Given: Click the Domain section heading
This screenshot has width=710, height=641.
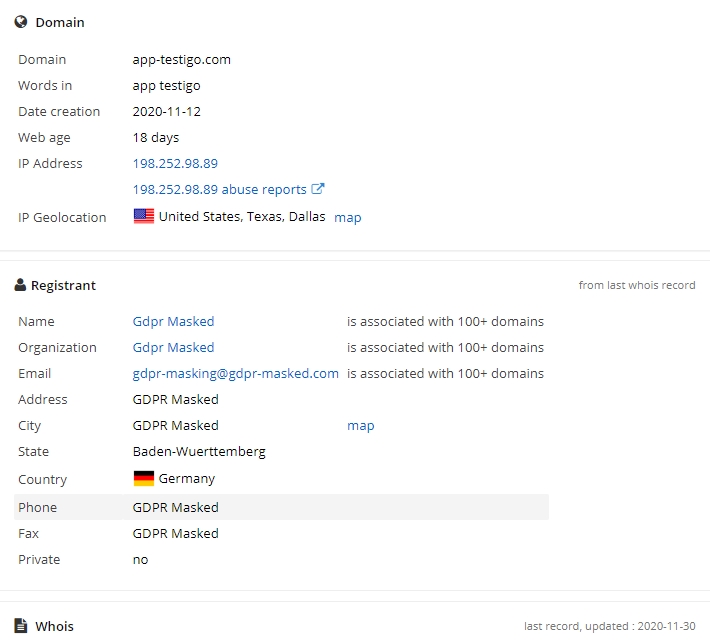Looking at the screenshot, I should 60,22.
